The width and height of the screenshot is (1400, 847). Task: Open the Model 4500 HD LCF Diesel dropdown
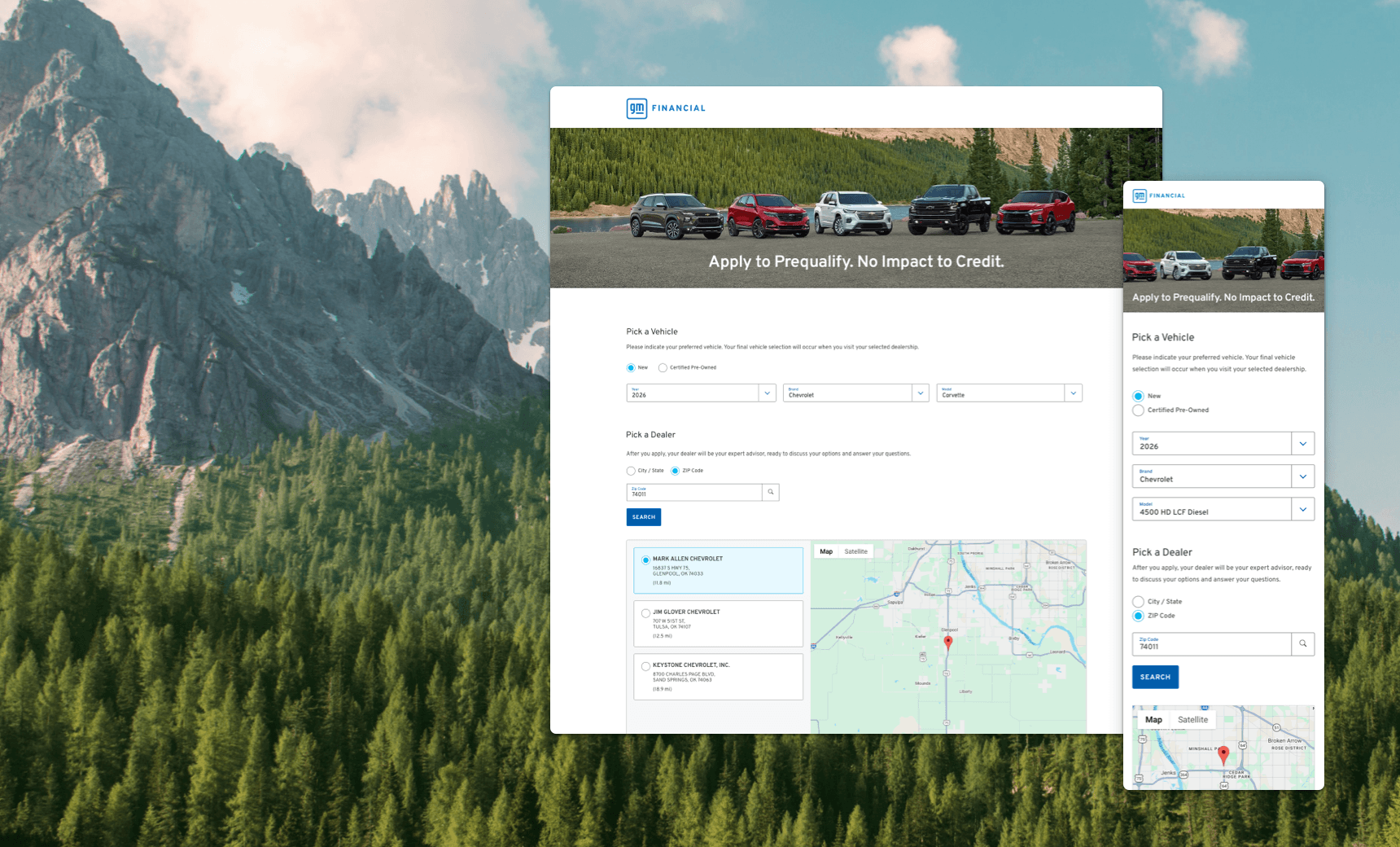(1223, 509)
